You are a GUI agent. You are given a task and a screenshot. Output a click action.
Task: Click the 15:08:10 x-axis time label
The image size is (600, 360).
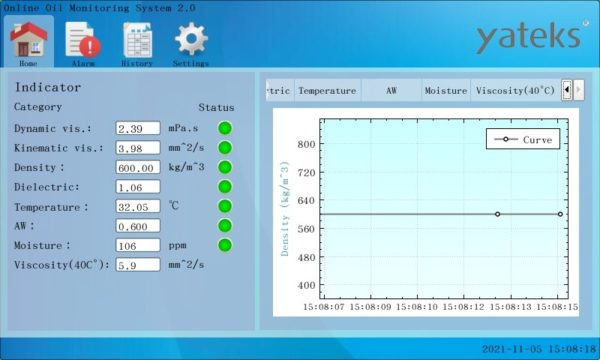[416, 307]
